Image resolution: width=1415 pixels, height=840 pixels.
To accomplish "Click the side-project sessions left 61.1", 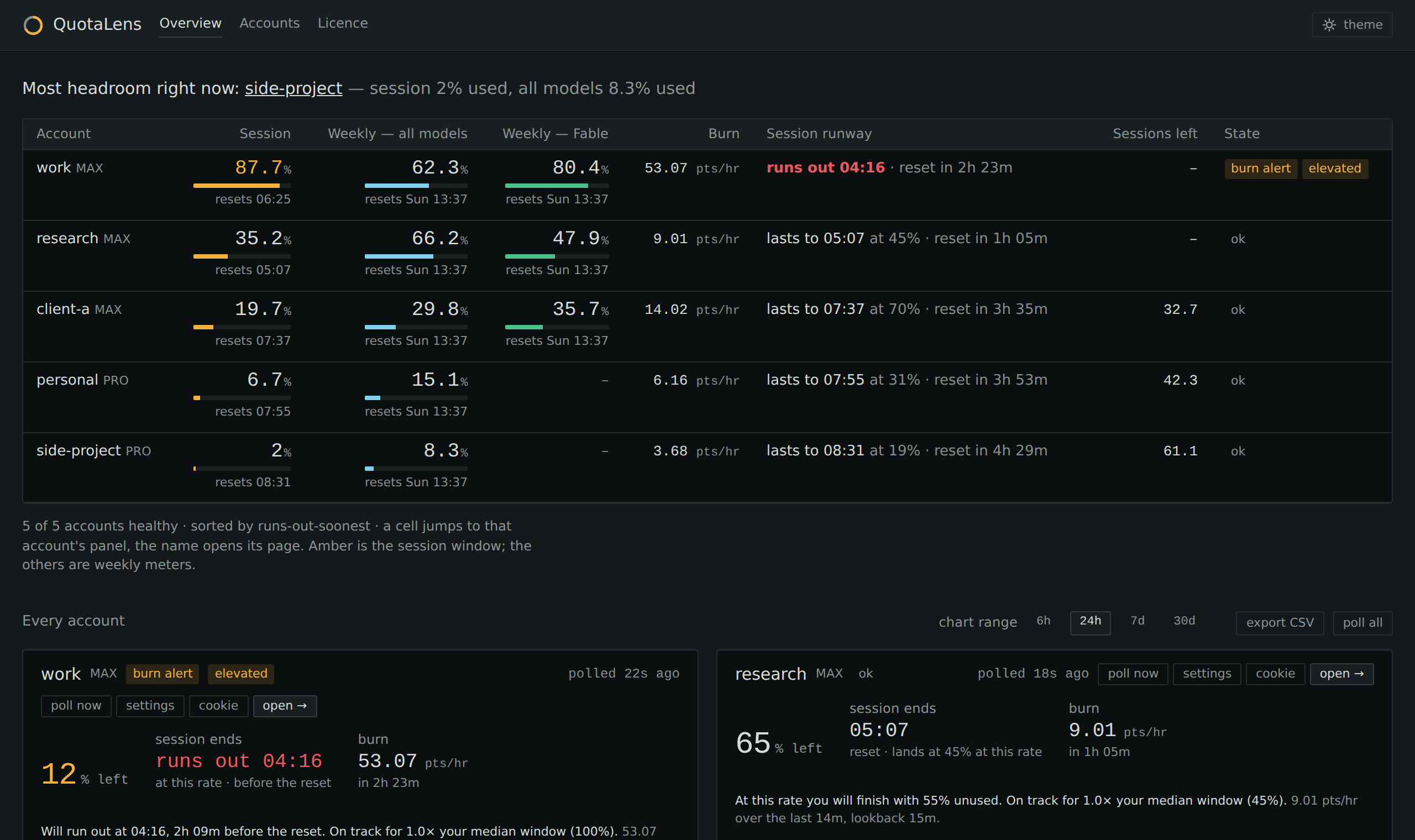I will pos(1180,451).
